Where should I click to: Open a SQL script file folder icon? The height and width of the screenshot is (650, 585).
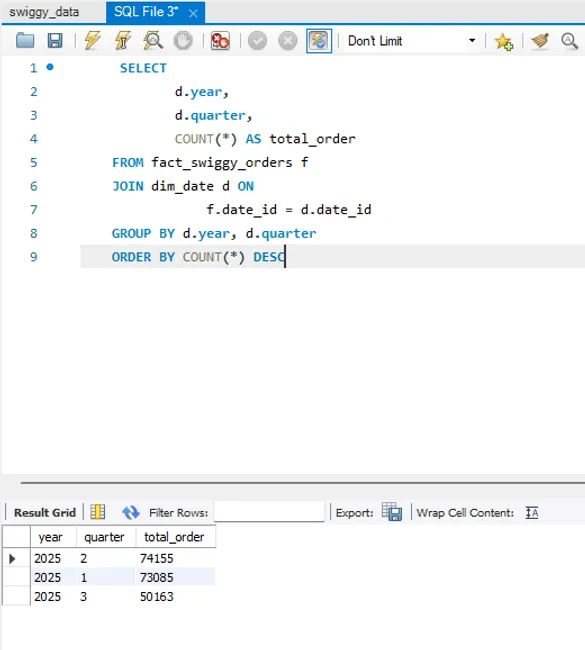pyautogui.click(x=25, y=41)
